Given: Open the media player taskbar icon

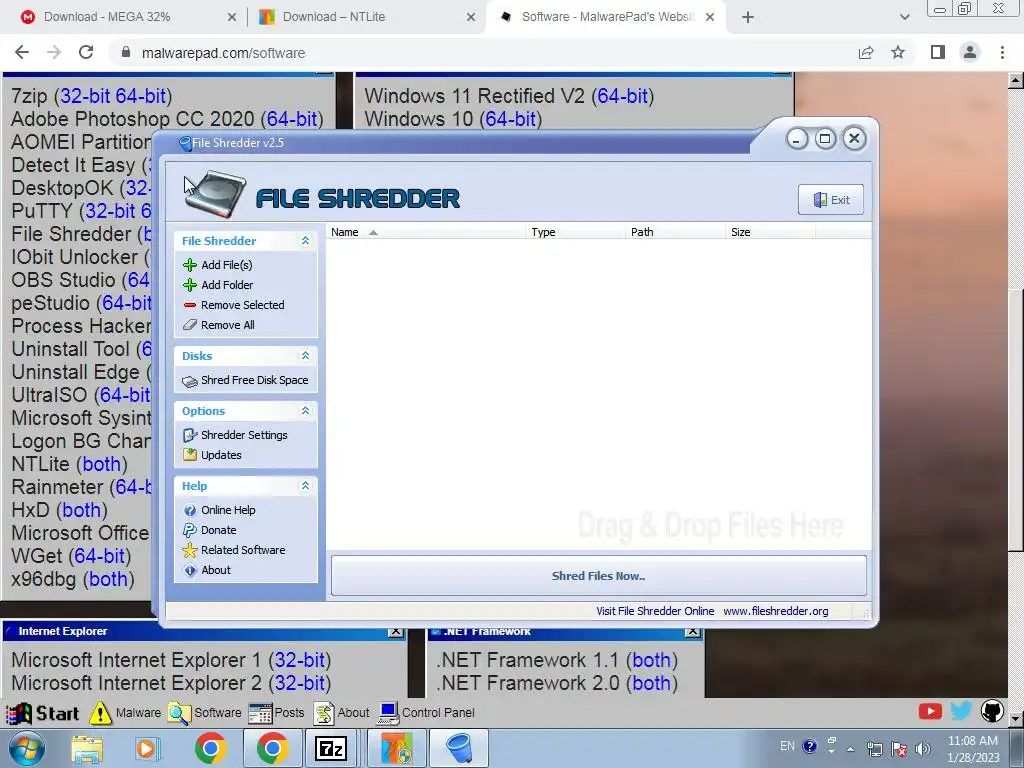Looking at the screenshot, I should click(148, 749).
